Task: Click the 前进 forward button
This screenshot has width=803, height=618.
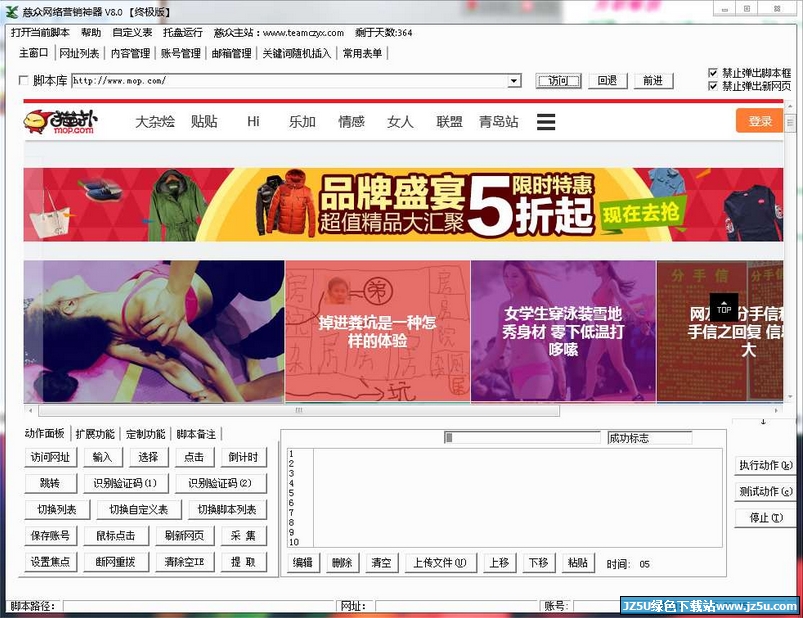Action: (x=653, y=81)
